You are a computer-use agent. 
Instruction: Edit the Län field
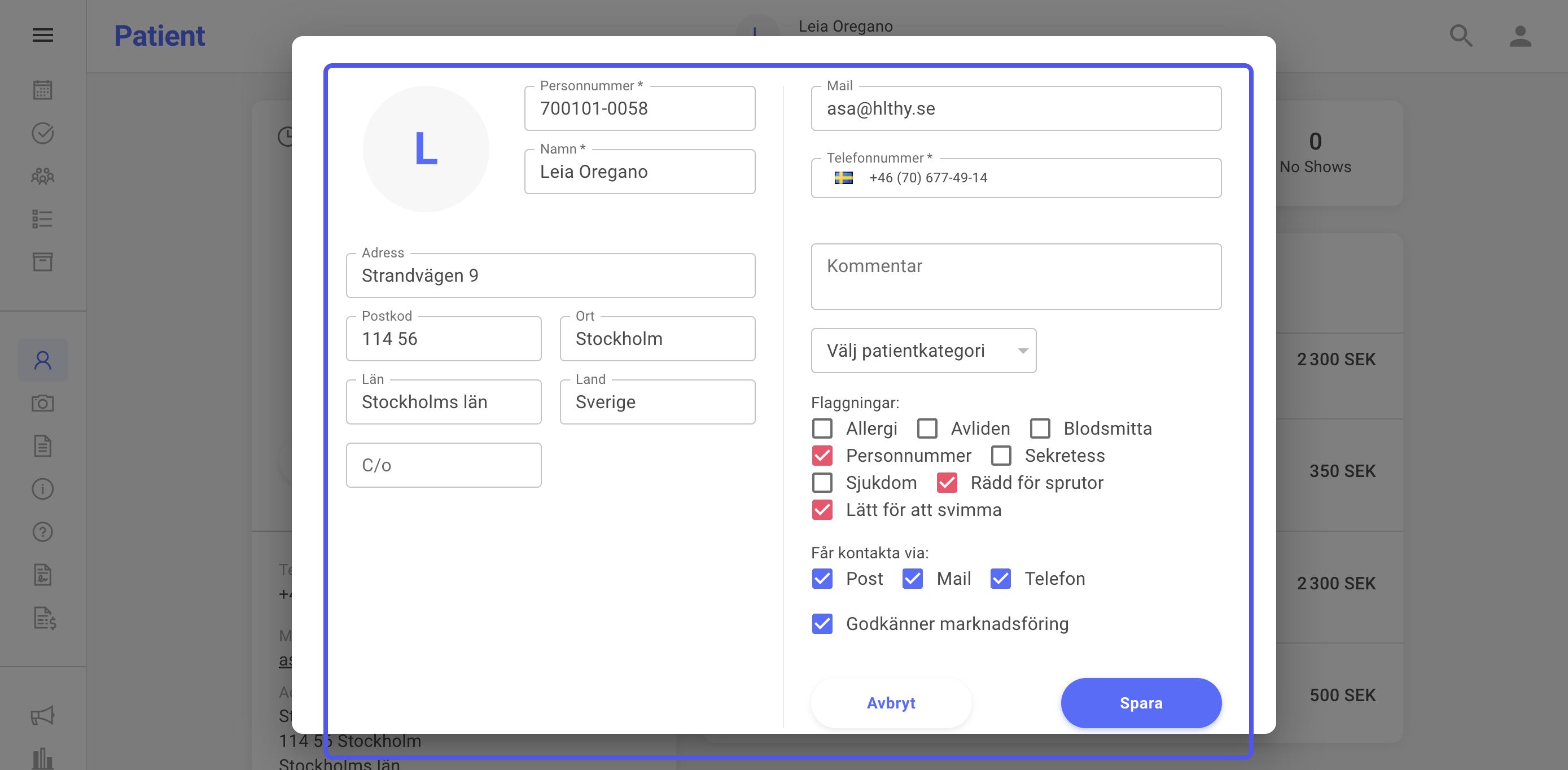[443, 403]
